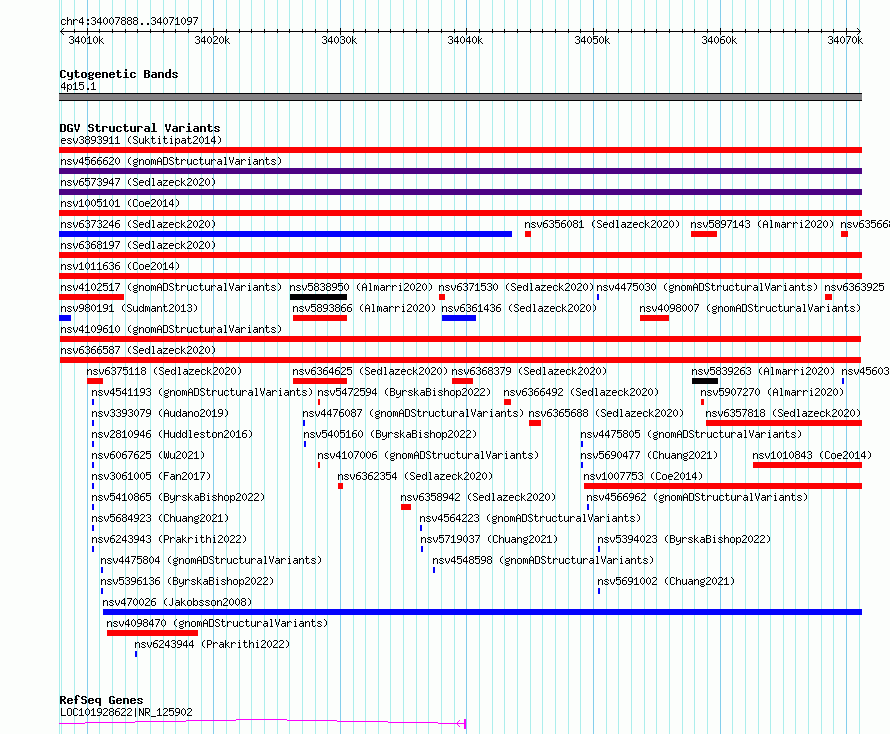Select nsv5839263 (Almarri2020) label
This screenshot has height=734, width=890.
(x=763, y=371)
